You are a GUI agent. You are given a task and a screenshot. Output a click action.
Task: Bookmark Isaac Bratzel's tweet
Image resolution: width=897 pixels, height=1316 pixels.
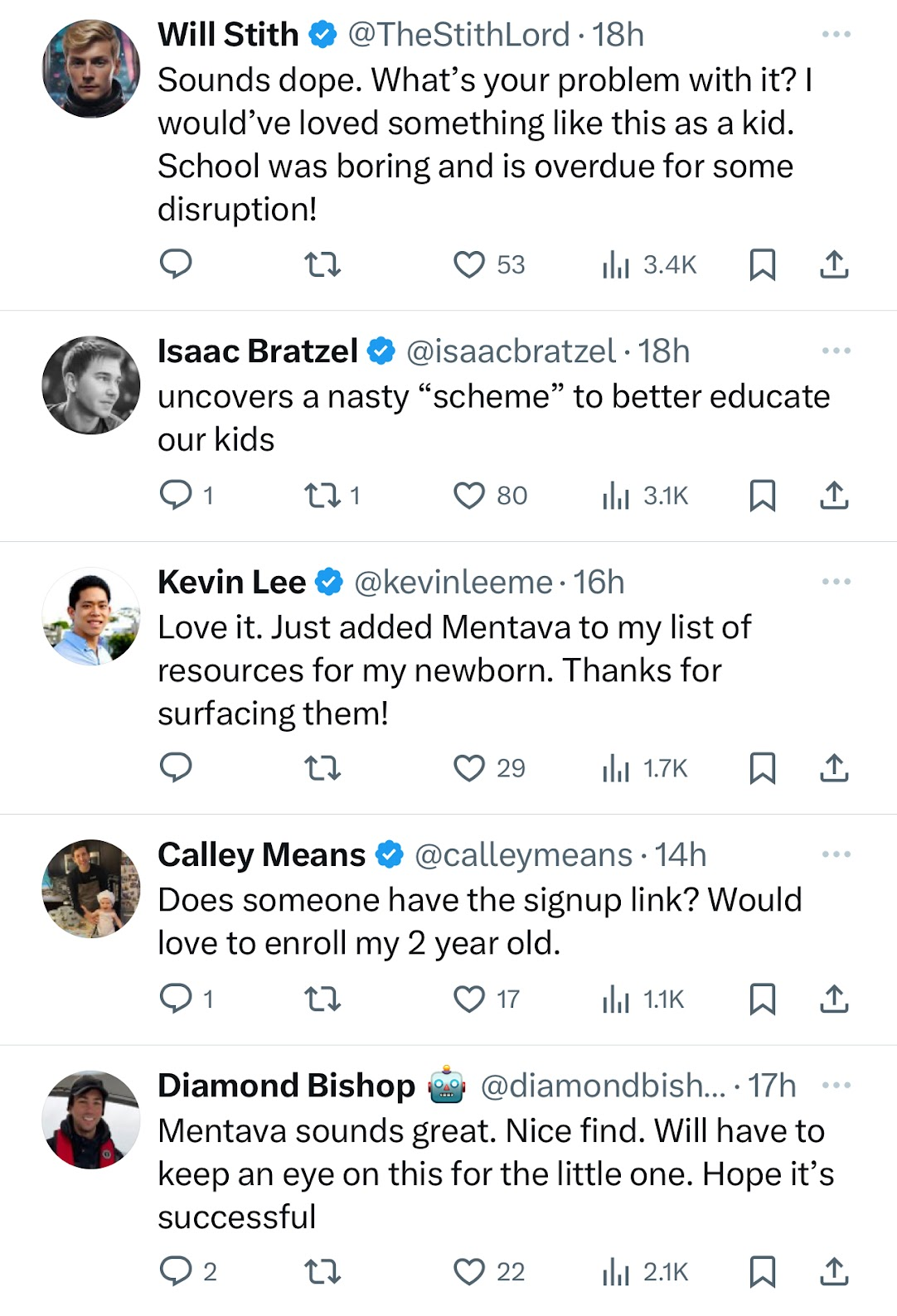(x=762, y=496)
